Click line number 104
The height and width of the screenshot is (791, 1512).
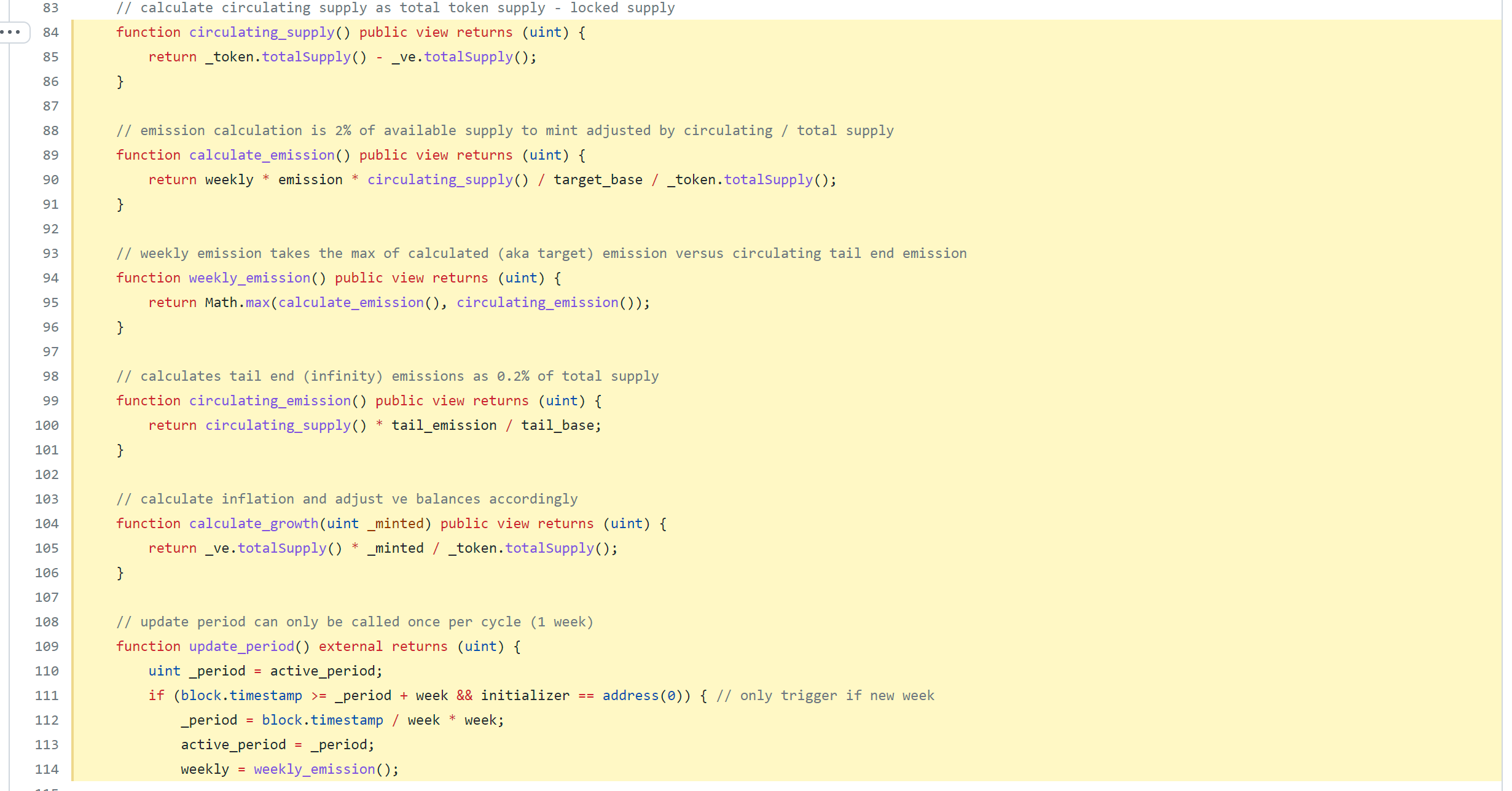(x=47, y=524)
